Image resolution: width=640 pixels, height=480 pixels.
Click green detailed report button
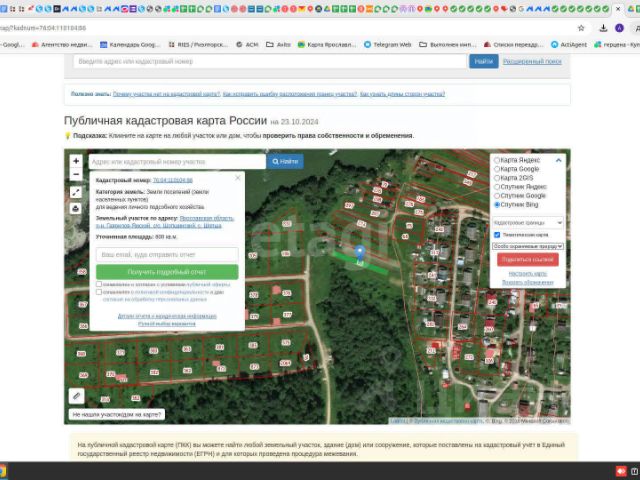(167, 272)
